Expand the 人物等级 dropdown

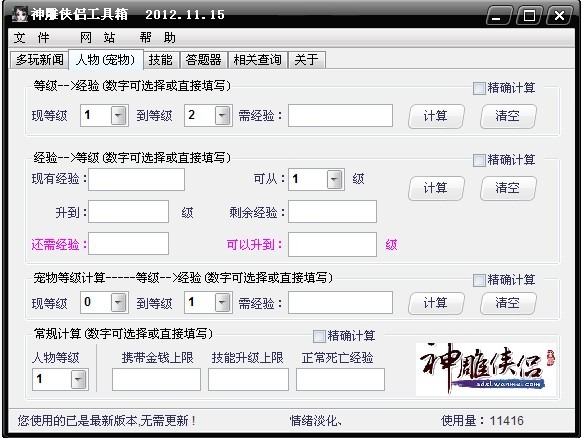tap(78, 380)
